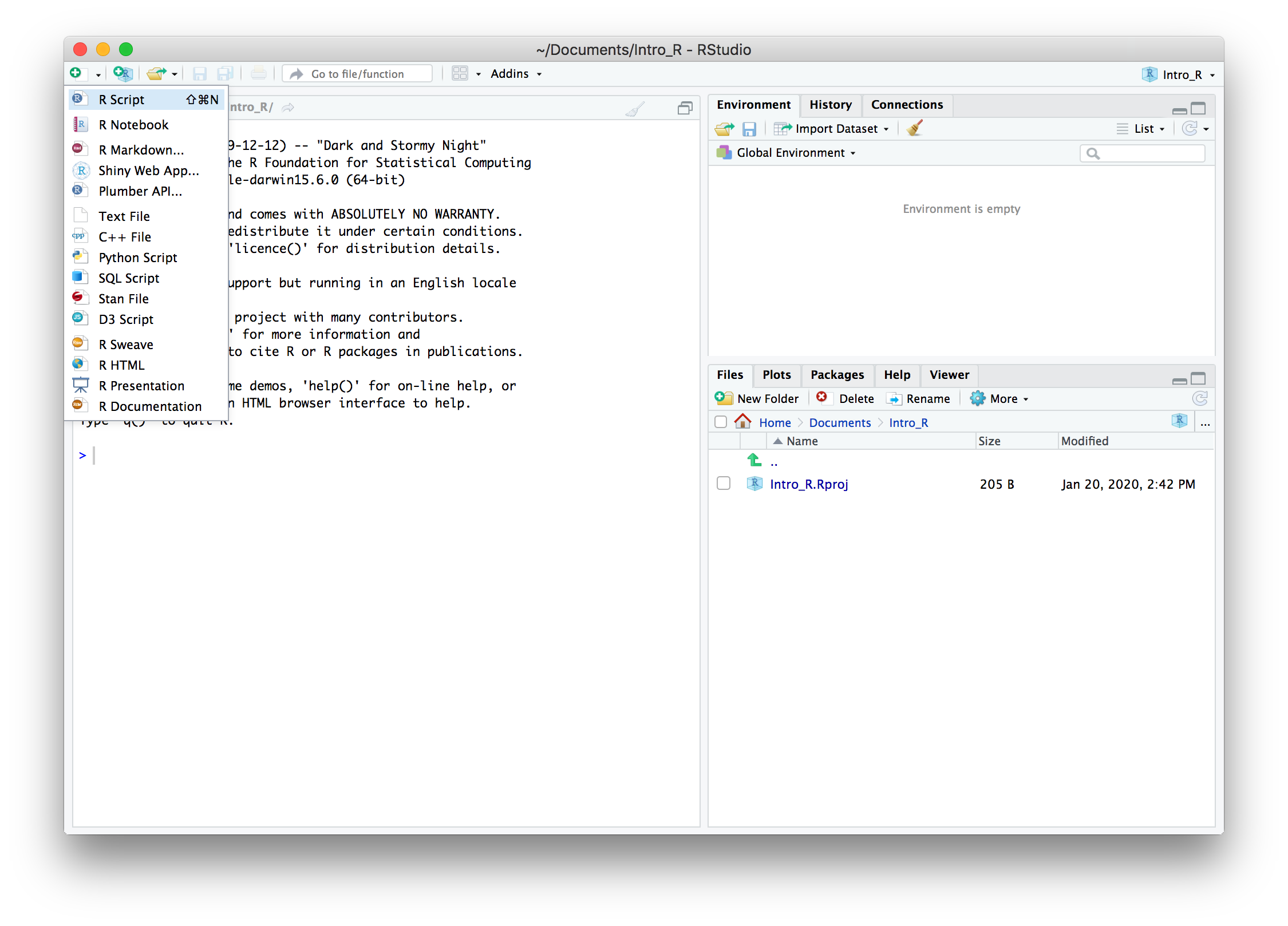Select Python Script menu entry

pyautogui.click(x=146, y=258)
